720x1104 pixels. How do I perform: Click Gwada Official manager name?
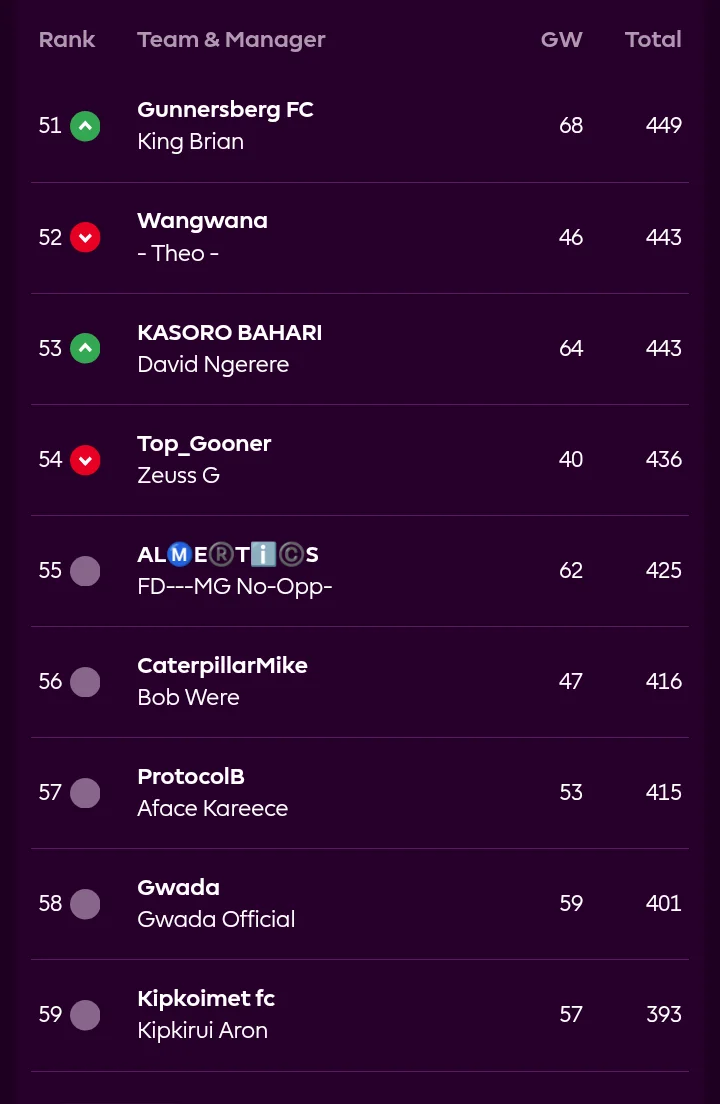(216, 919)
